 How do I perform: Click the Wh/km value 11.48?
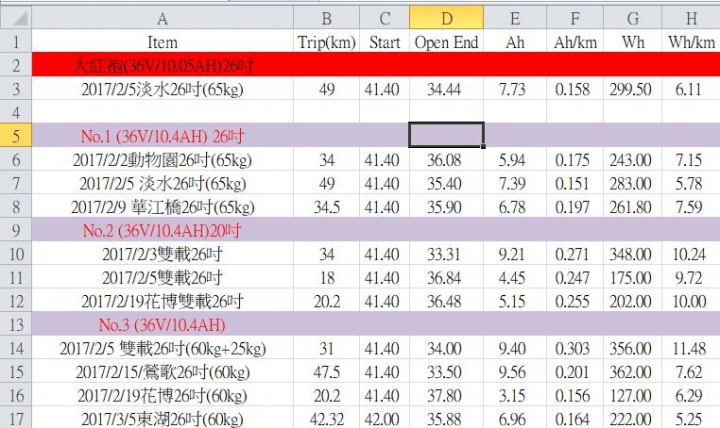[x=691, y=348]
